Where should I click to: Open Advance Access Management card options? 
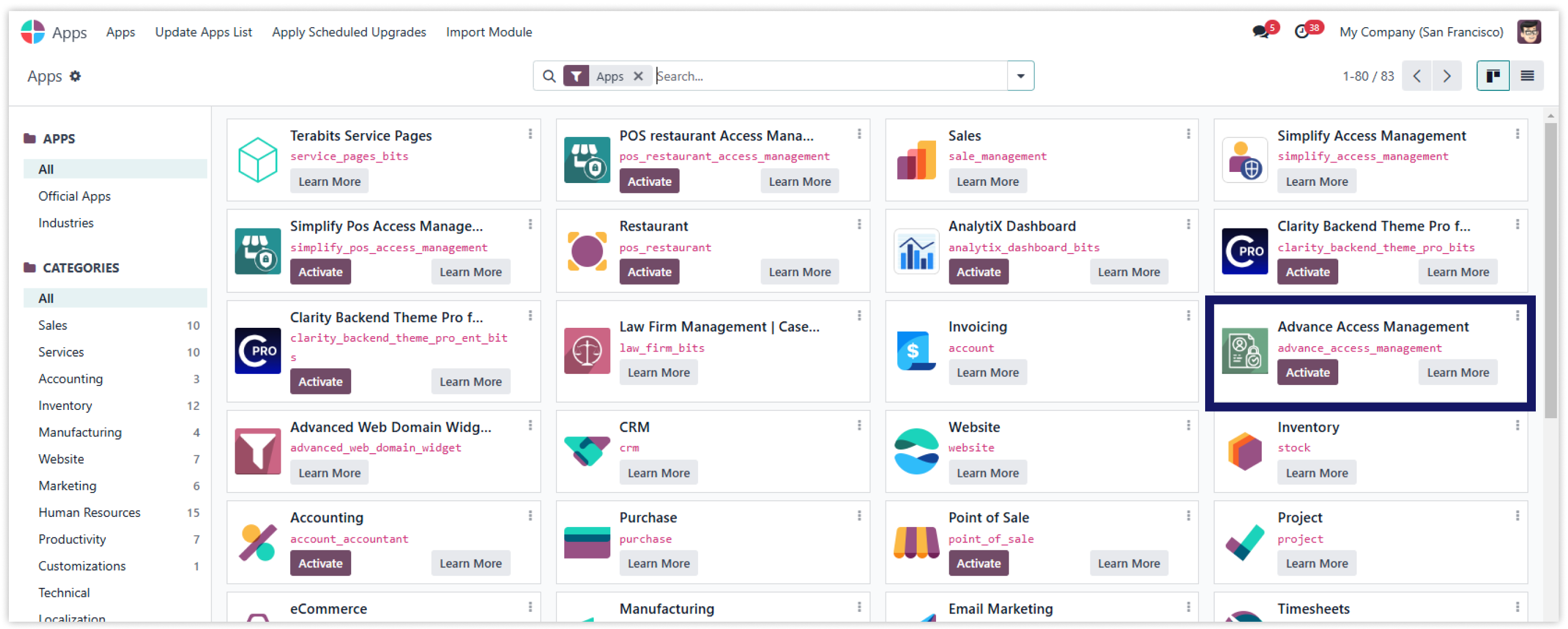pos(1517,316)
